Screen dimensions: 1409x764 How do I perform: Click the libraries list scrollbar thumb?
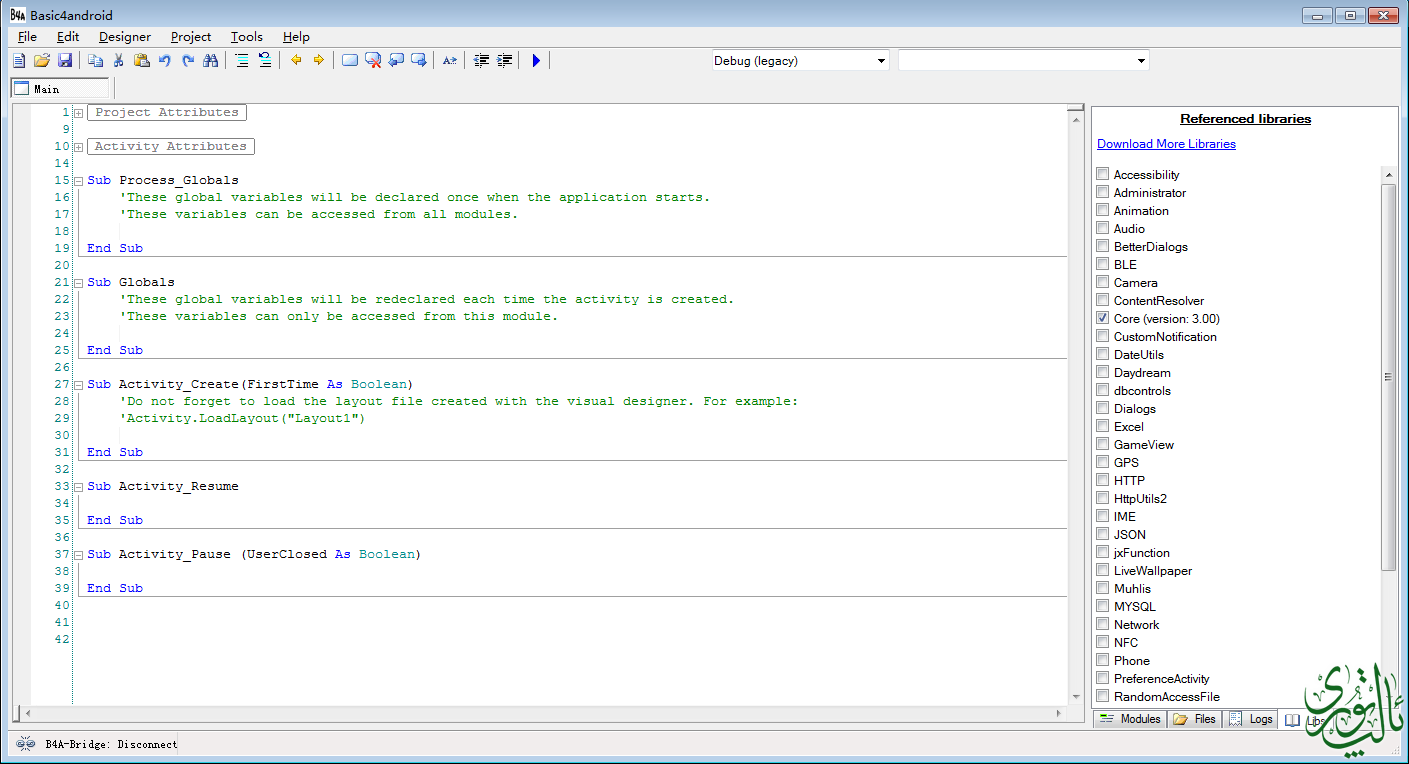click(1388, 377)
